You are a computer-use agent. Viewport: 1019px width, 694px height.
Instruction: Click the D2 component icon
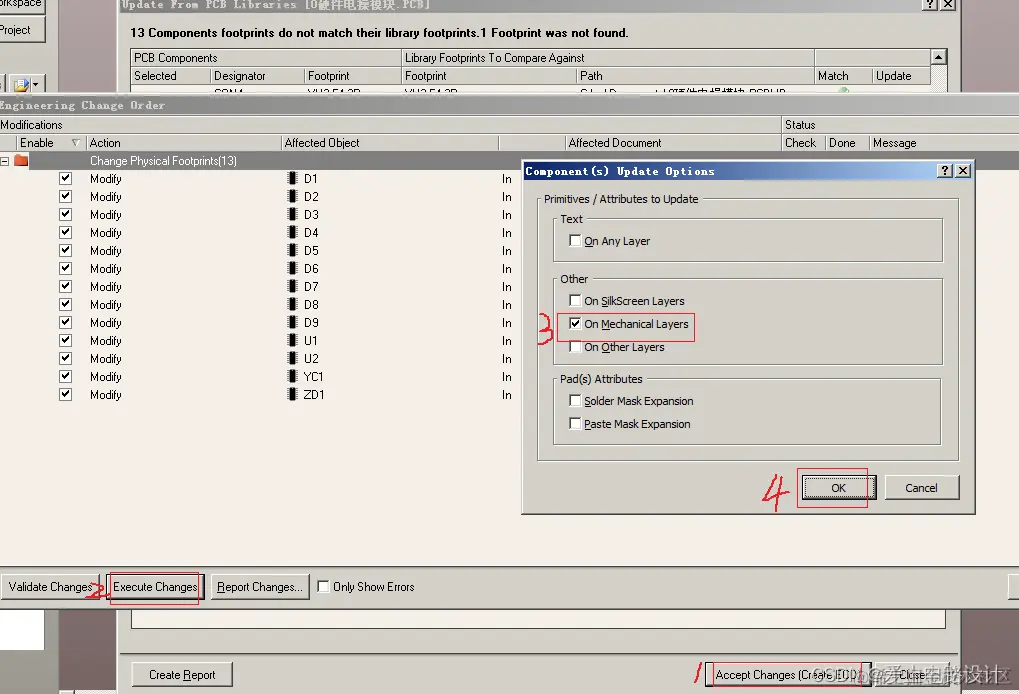(292, 196)
